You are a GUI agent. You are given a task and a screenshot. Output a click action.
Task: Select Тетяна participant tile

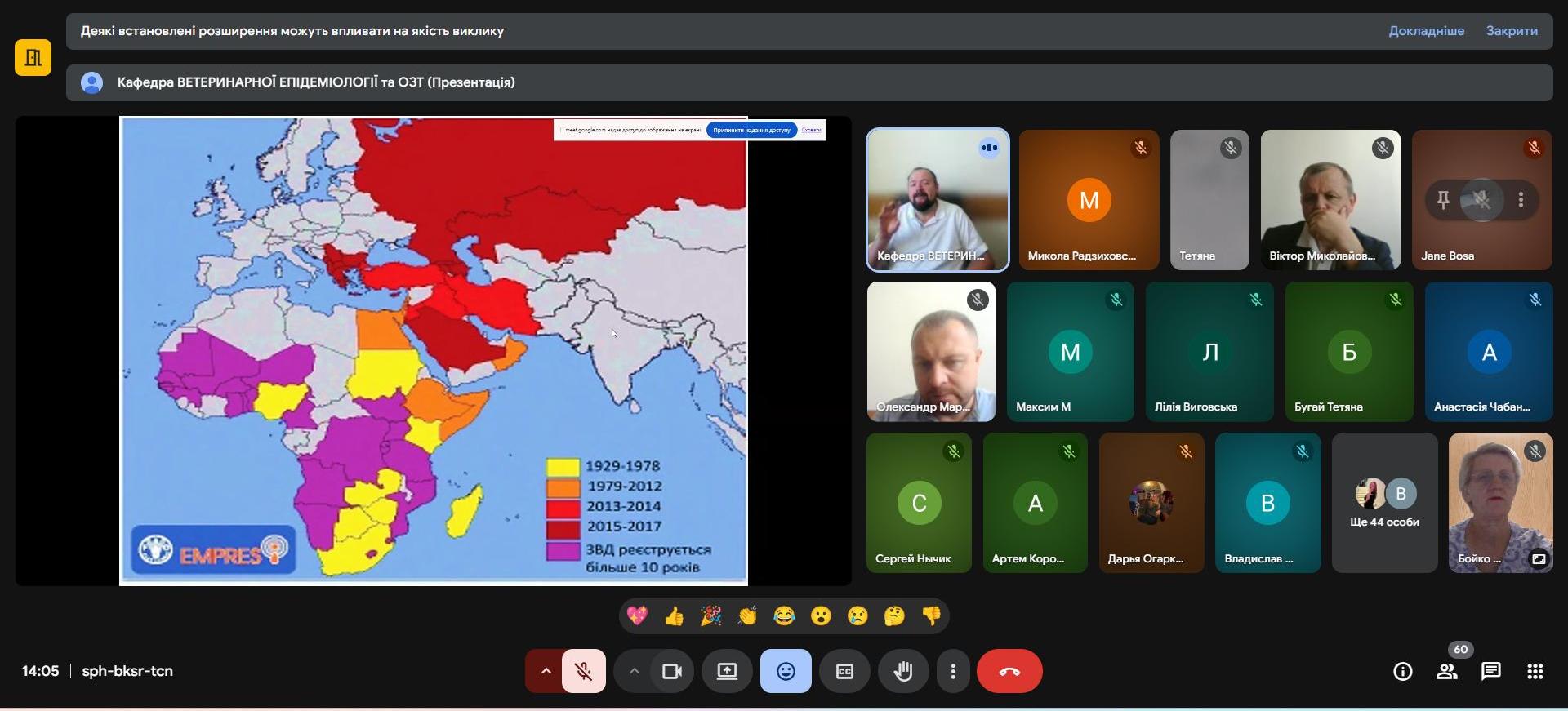click(1209, 200)
